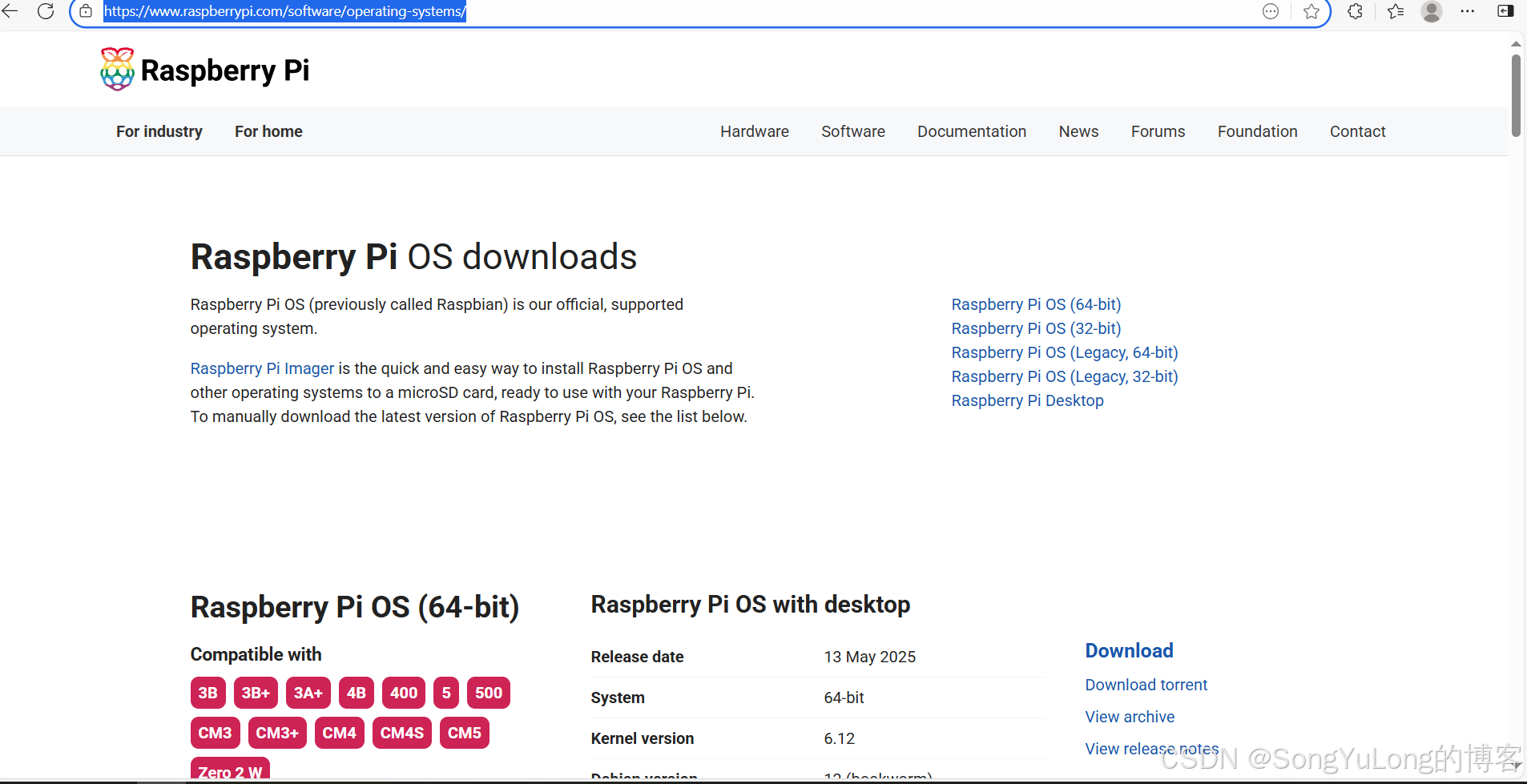
Task: Follow the Raspberry Pi Imager link
Action: pyautogui.click(x=262, y=368)
